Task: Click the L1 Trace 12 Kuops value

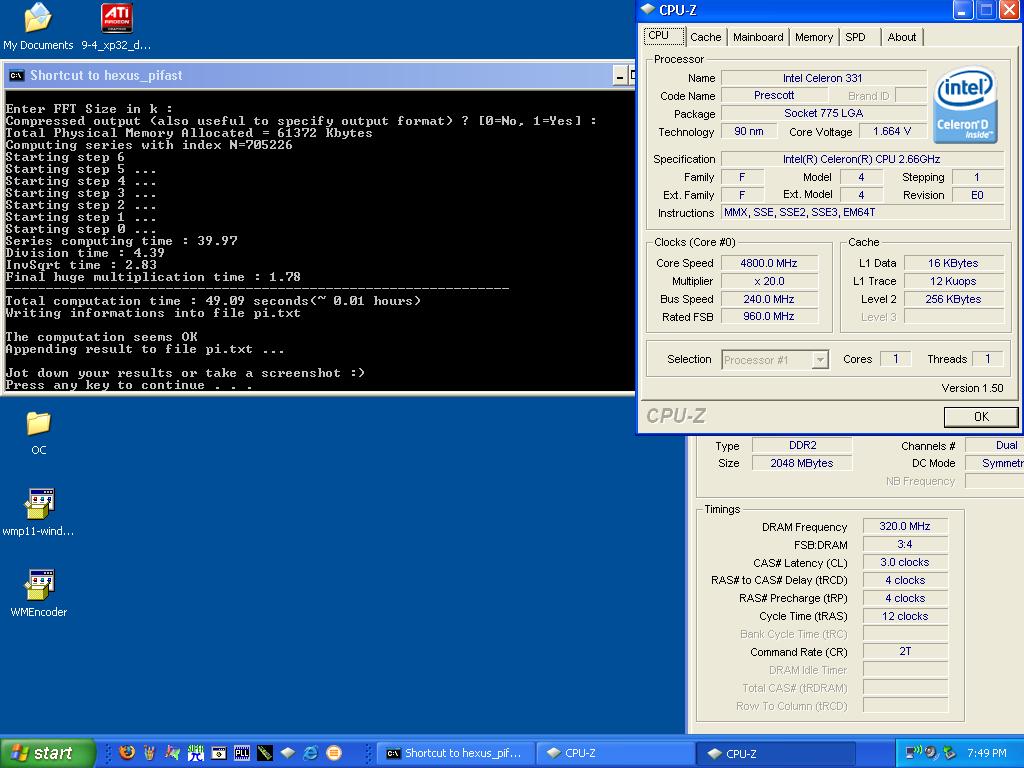Action: pyautogui.click(x=953, y=281)
